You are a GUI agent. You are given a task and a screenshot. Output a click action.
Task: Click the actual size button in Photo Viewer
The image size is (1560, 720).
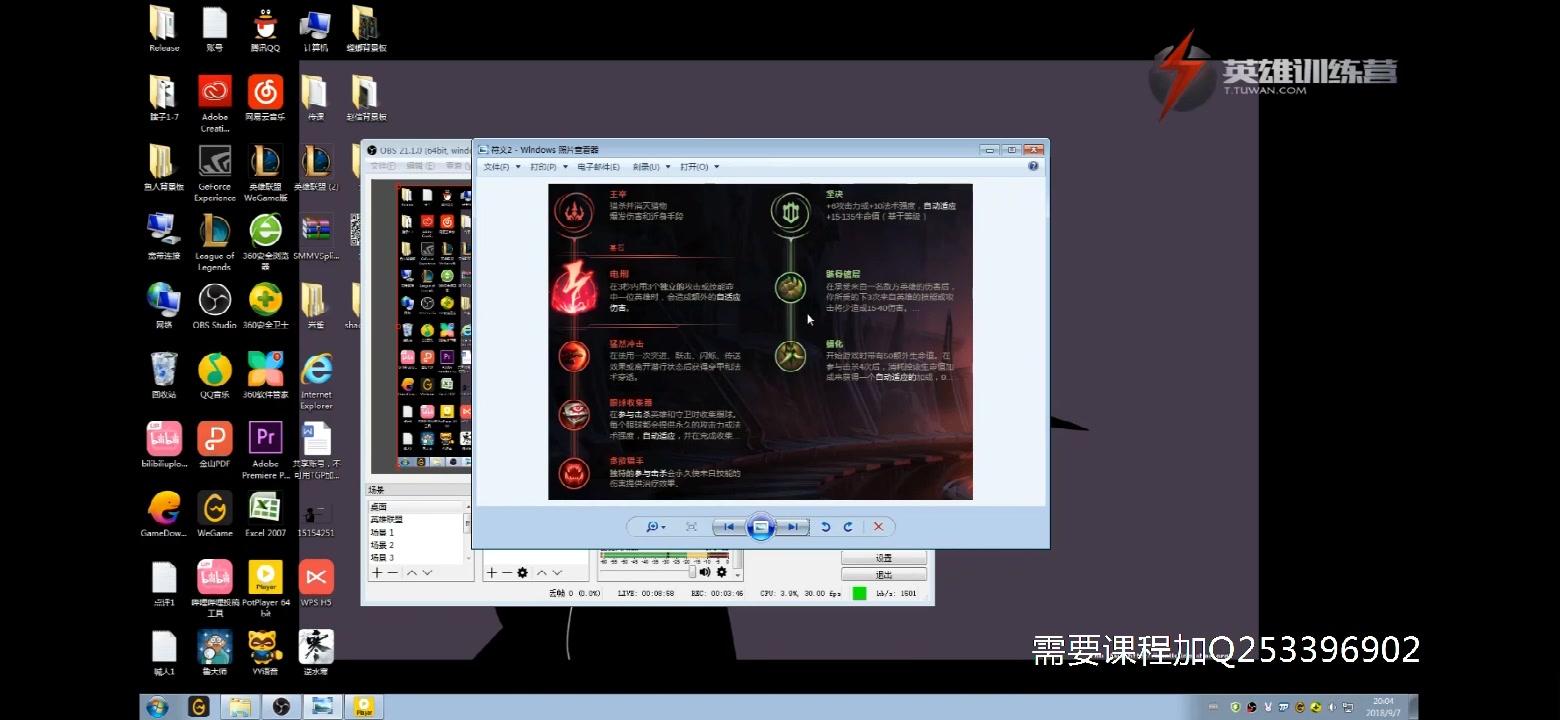click(691, 527)
